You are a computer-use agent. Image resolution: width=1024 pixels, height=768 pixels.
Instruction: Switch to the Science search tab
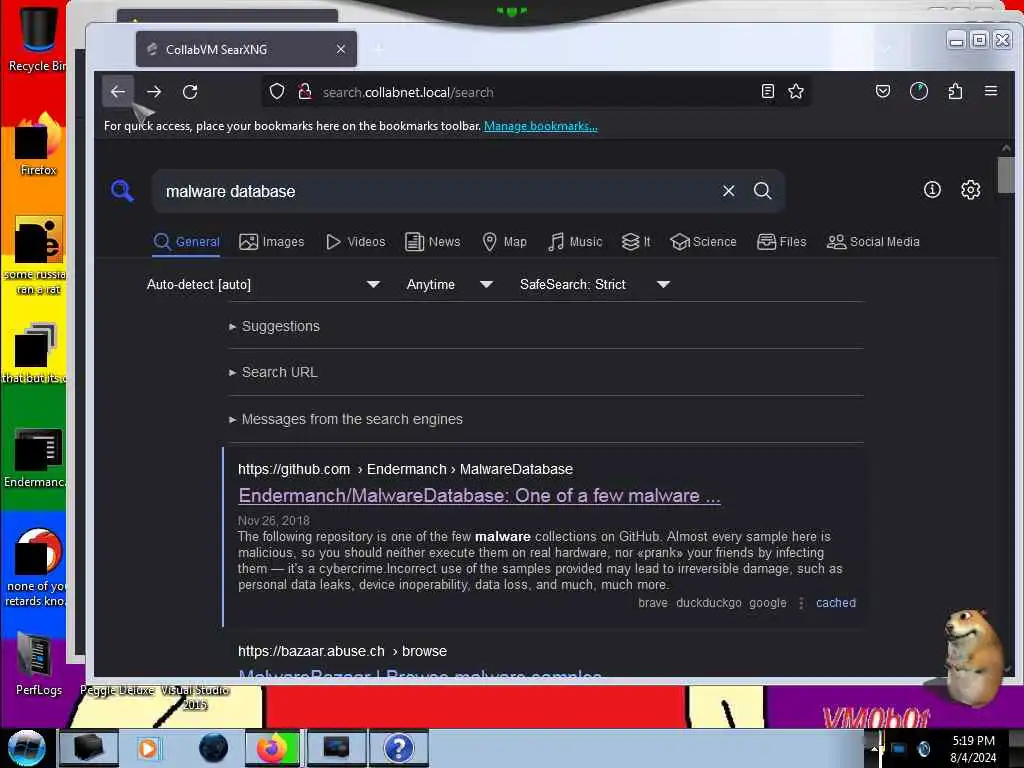click(703, 242)
